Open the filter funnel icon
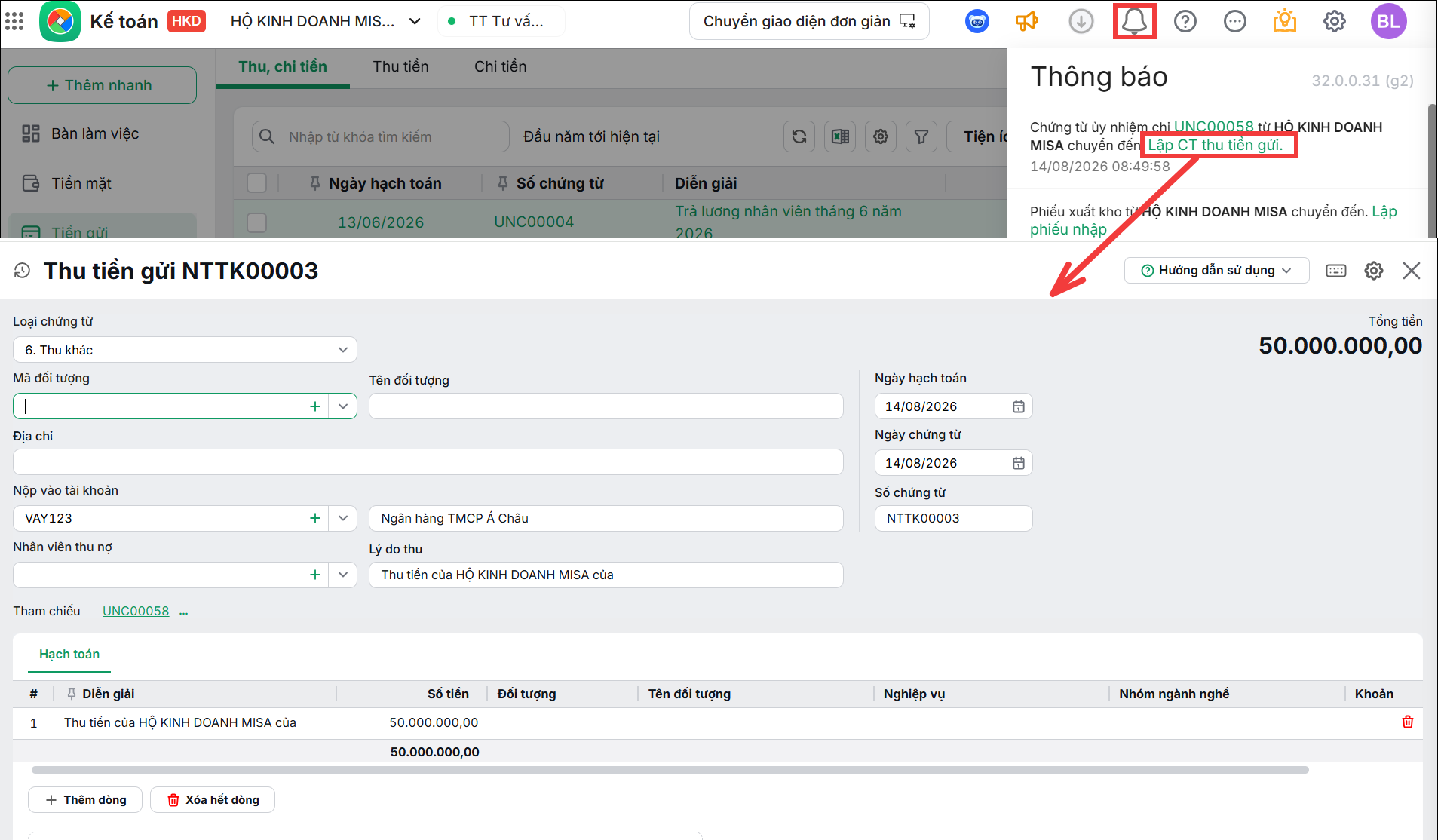 (x=921, y=136)
